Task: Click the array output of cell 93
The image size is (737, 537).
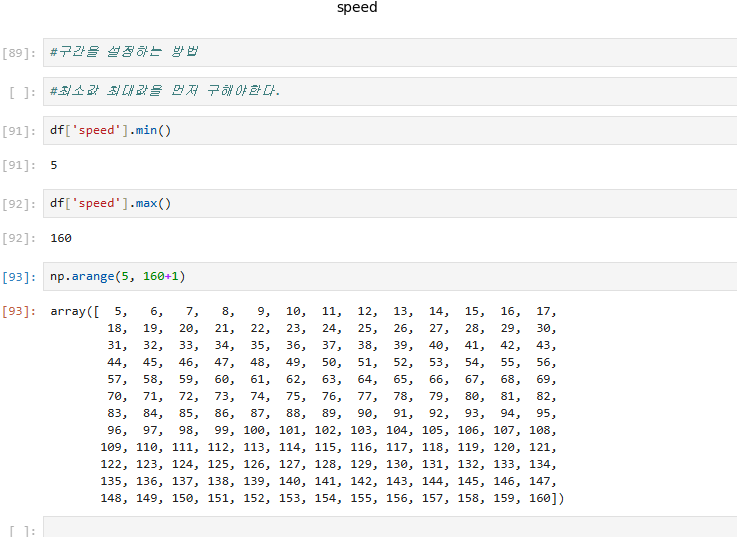Action: coord(307,404)
